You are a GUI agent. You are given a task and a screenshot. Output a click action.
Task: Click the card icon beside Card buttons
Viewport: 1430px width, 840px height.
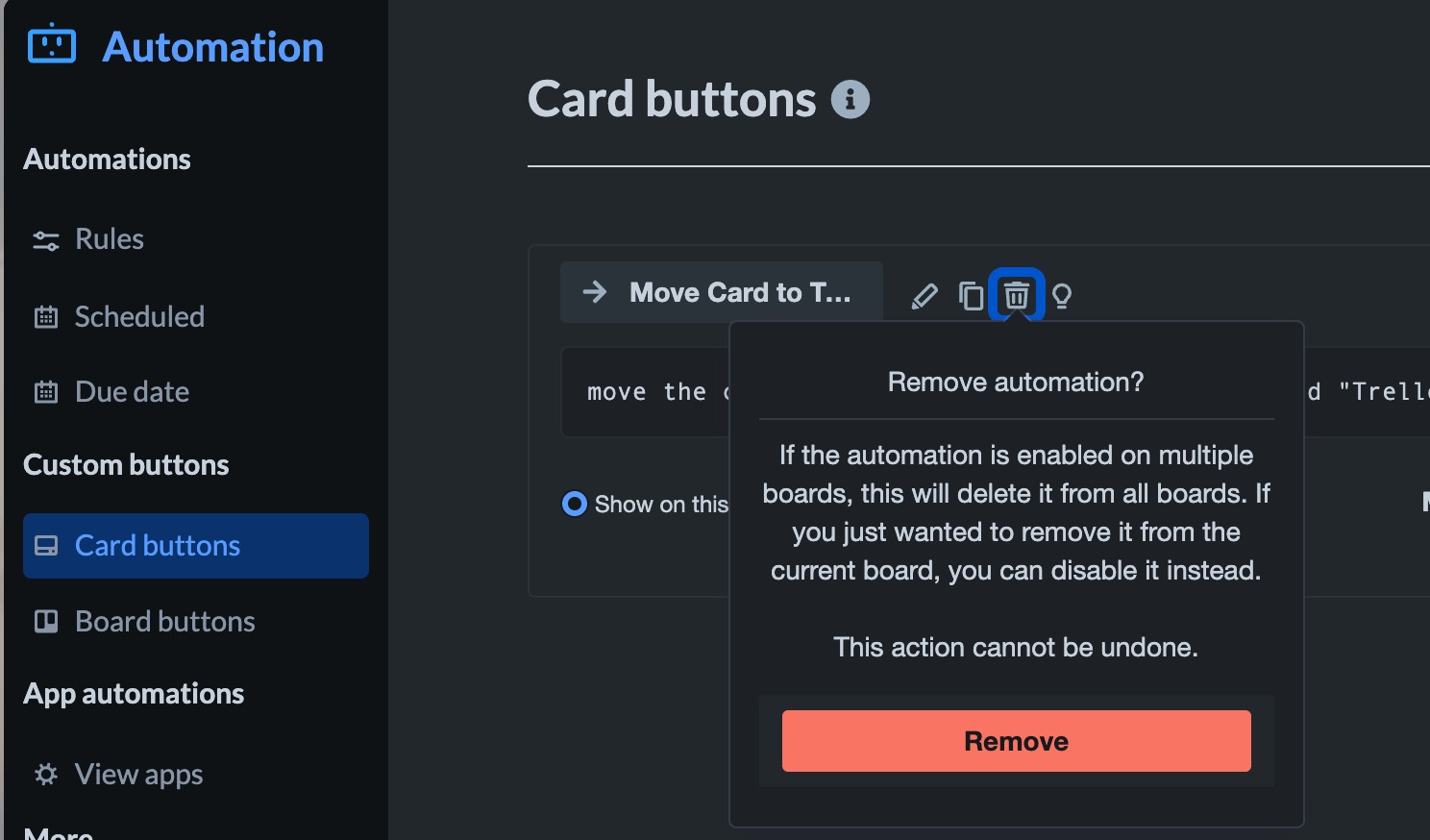tap(46, 545)
